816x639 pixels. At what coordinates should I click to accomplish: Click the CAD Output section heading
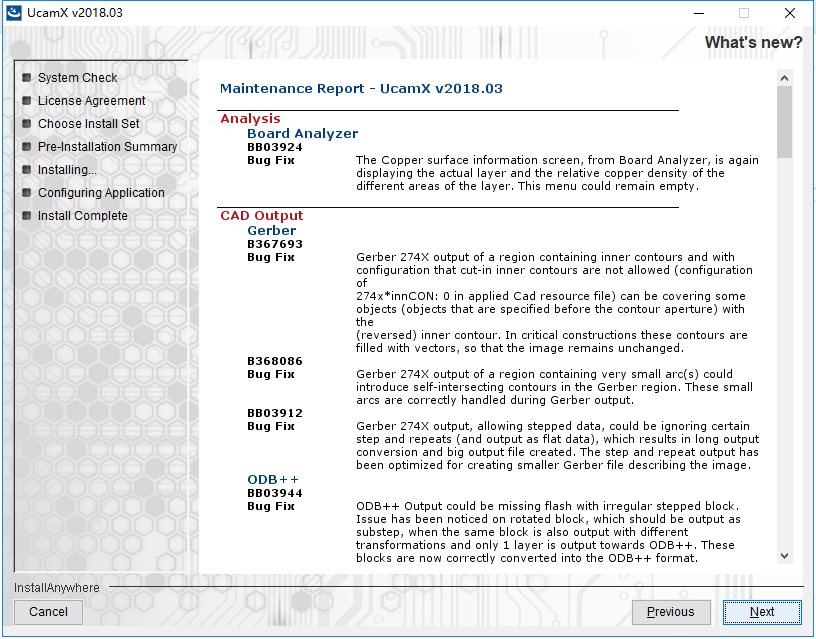click(x=262, y=215)
